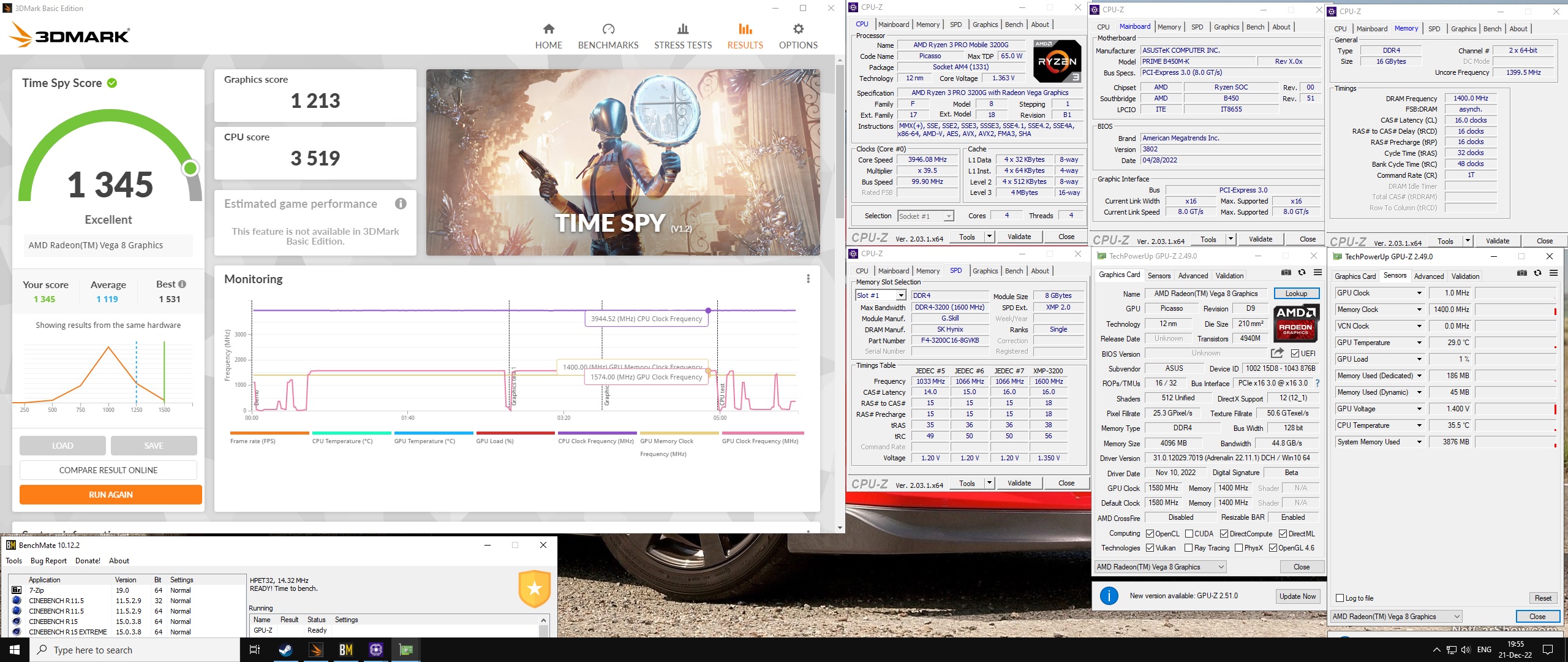Switch to Advanced tab in Graphics Card GPU-Z window
This screenshot has height=662, width=1568.
pyautogui.click(x=1193, y=276)
